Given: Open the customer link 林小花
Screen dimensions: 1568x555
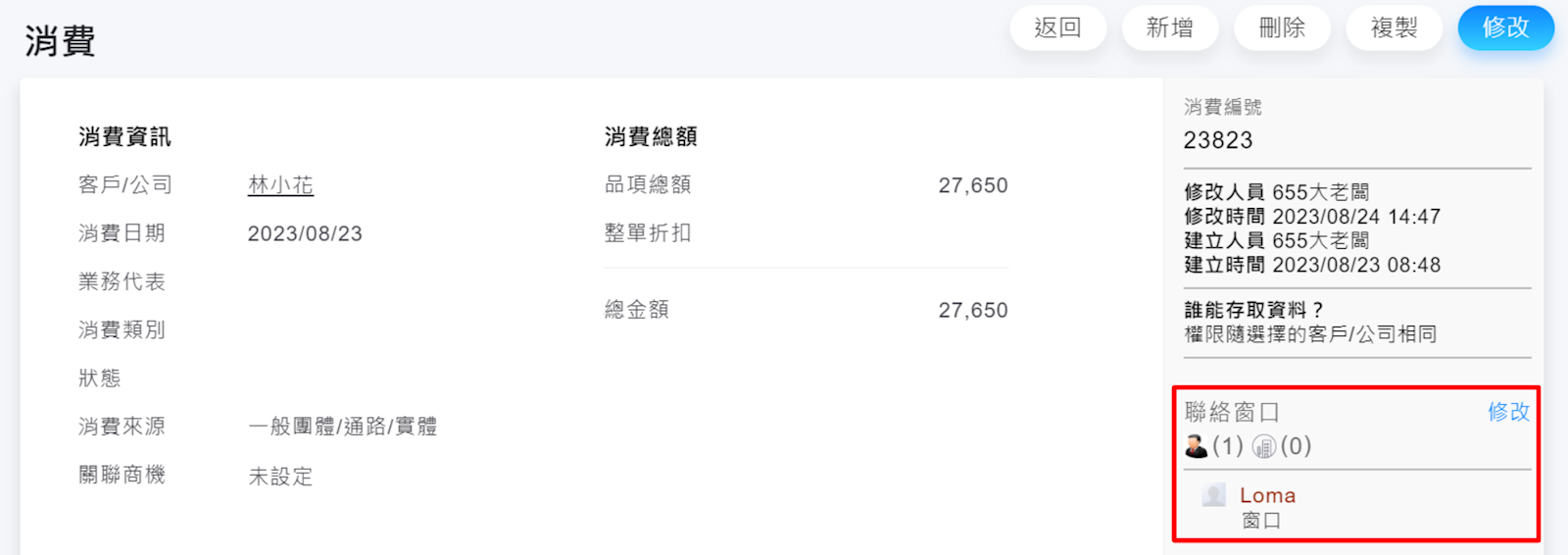Looking at the screenshot, I should pos(280,185).
